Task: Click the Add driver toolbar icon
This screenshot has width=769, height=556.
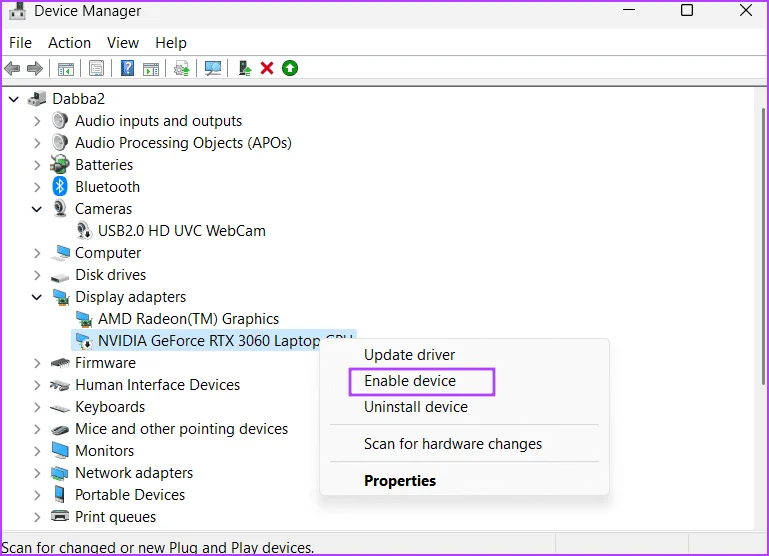Action: coord(245,68)
